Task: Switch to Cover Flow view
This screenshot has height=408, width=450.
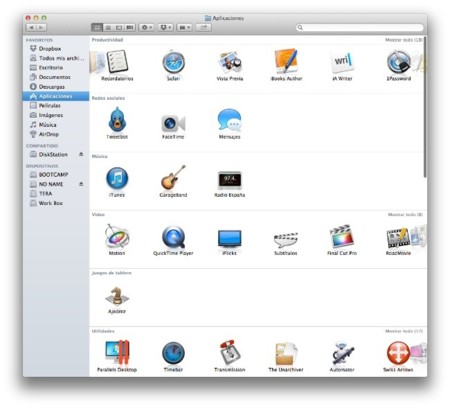Action: [x=130, y=27]
